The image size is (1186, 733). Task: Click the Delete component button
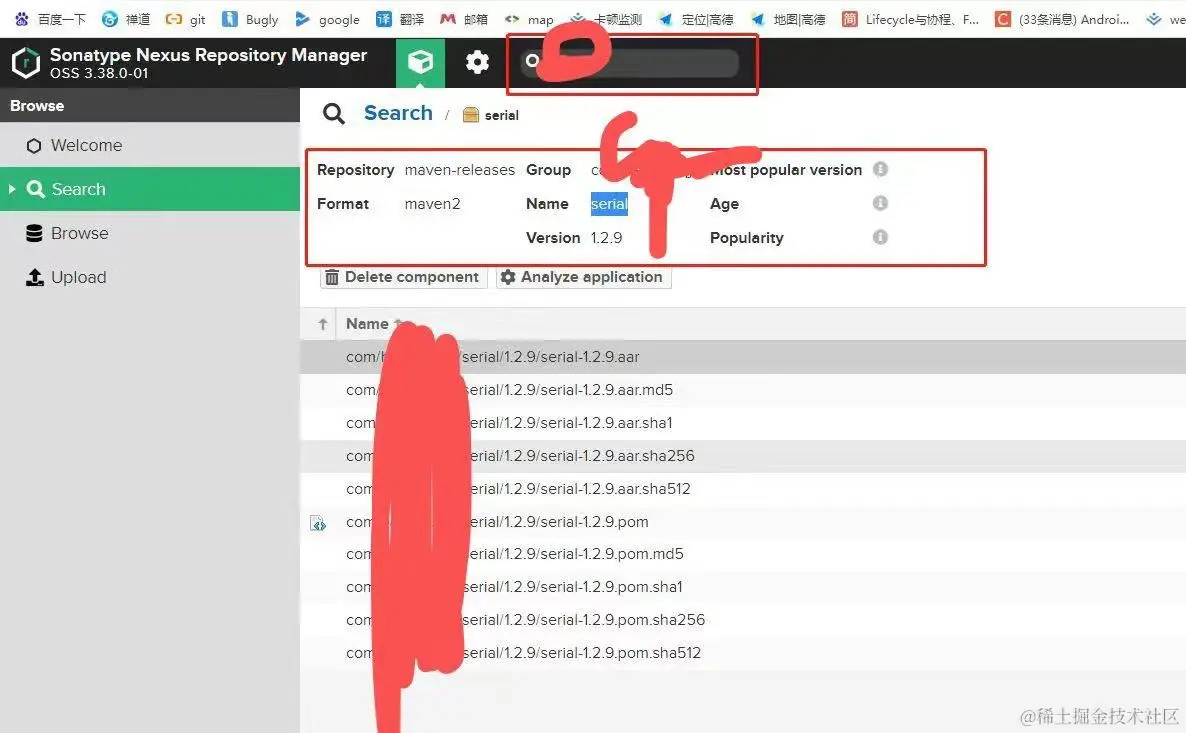click(404, 277)
